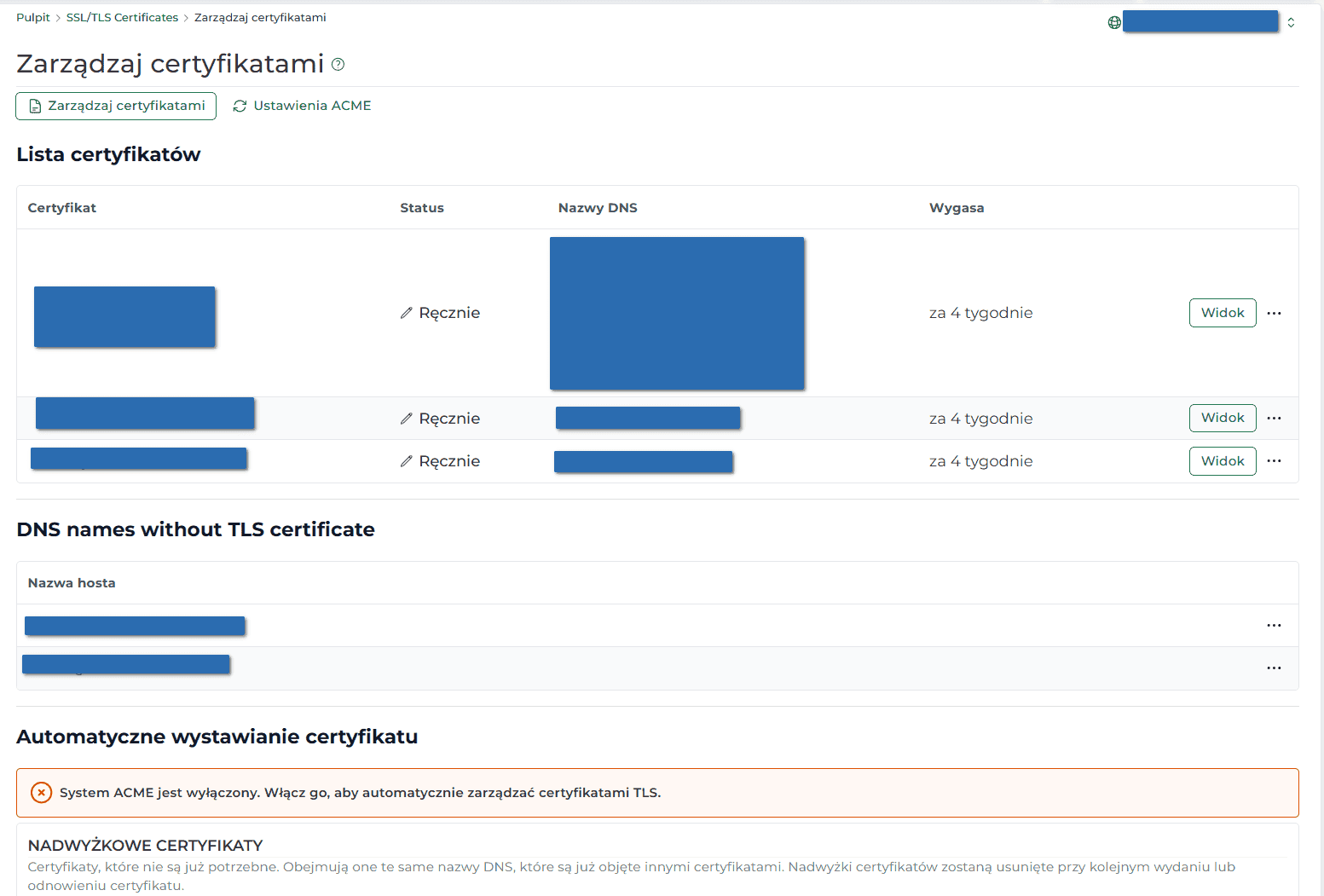
Task: Click the Ręcznie status of the first certificate
Action: (x=449, y=313)
